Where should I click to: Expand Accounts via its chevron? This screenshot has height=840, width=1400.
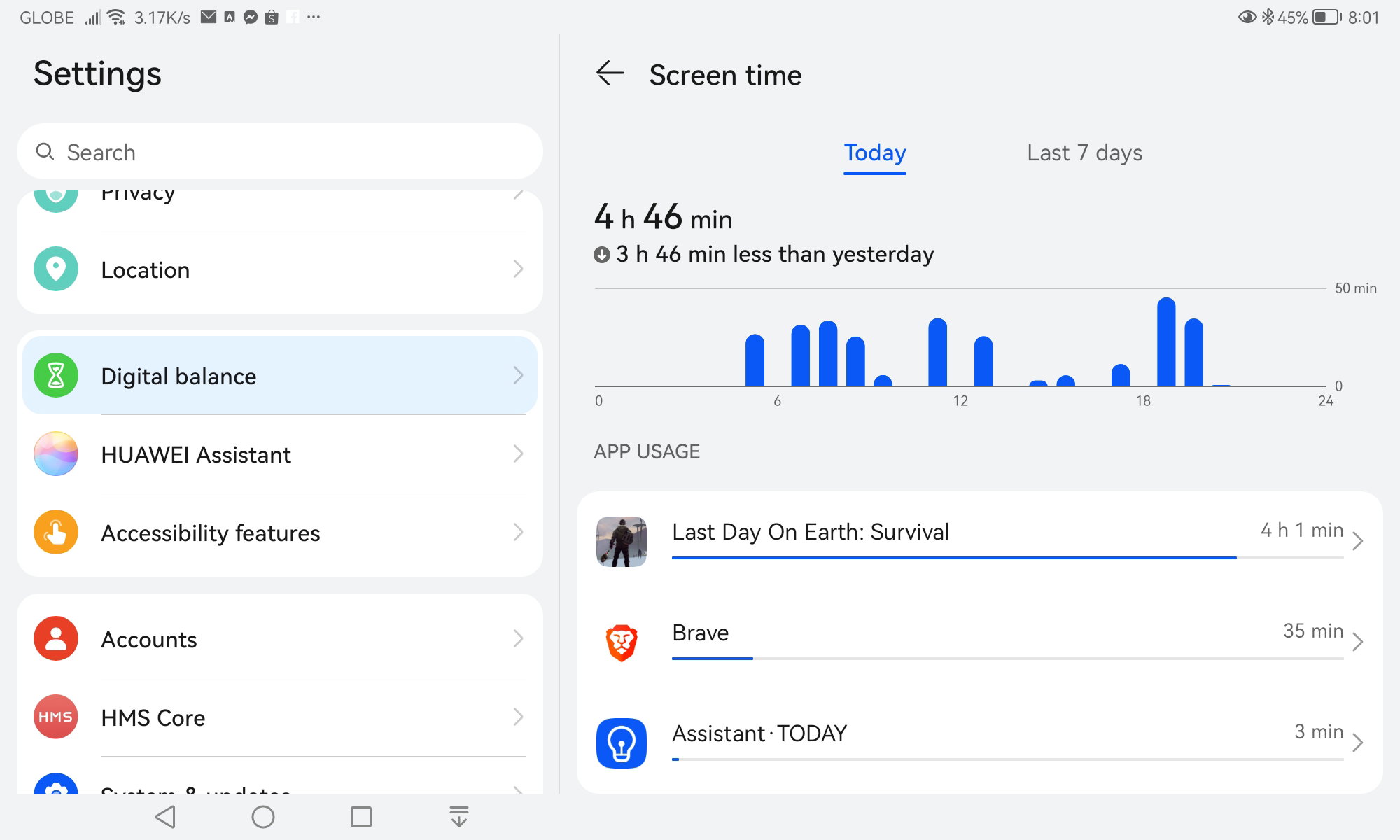click(518, 638)
